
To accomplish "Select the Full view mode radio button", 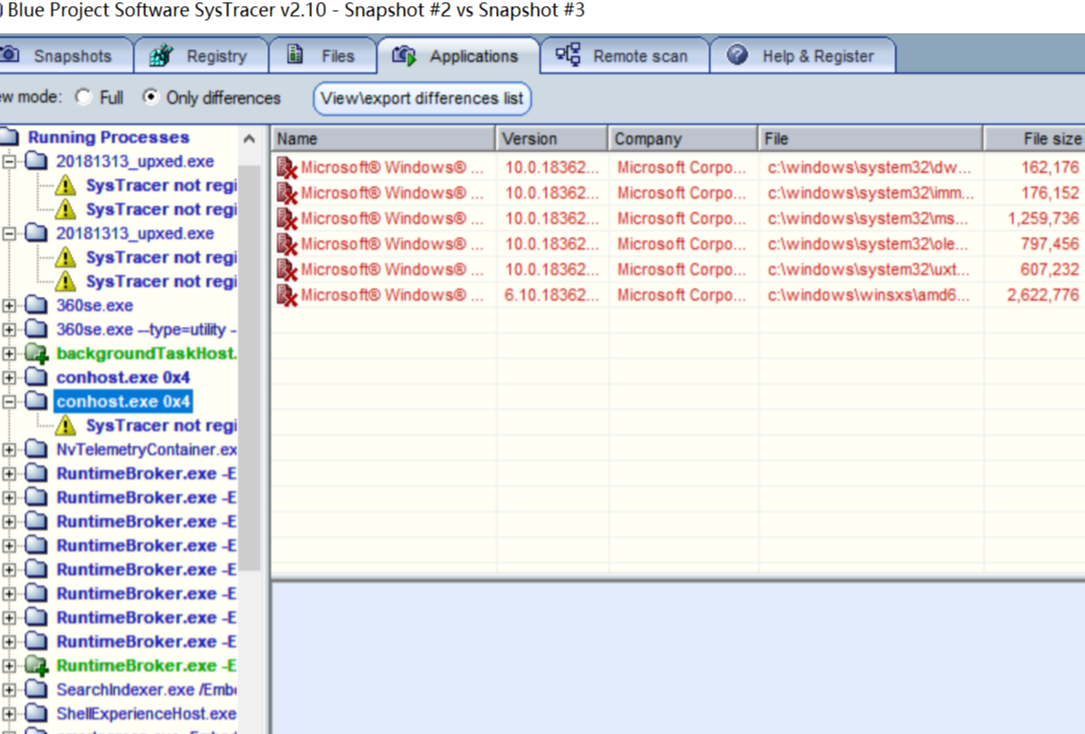I will (84, 97).
